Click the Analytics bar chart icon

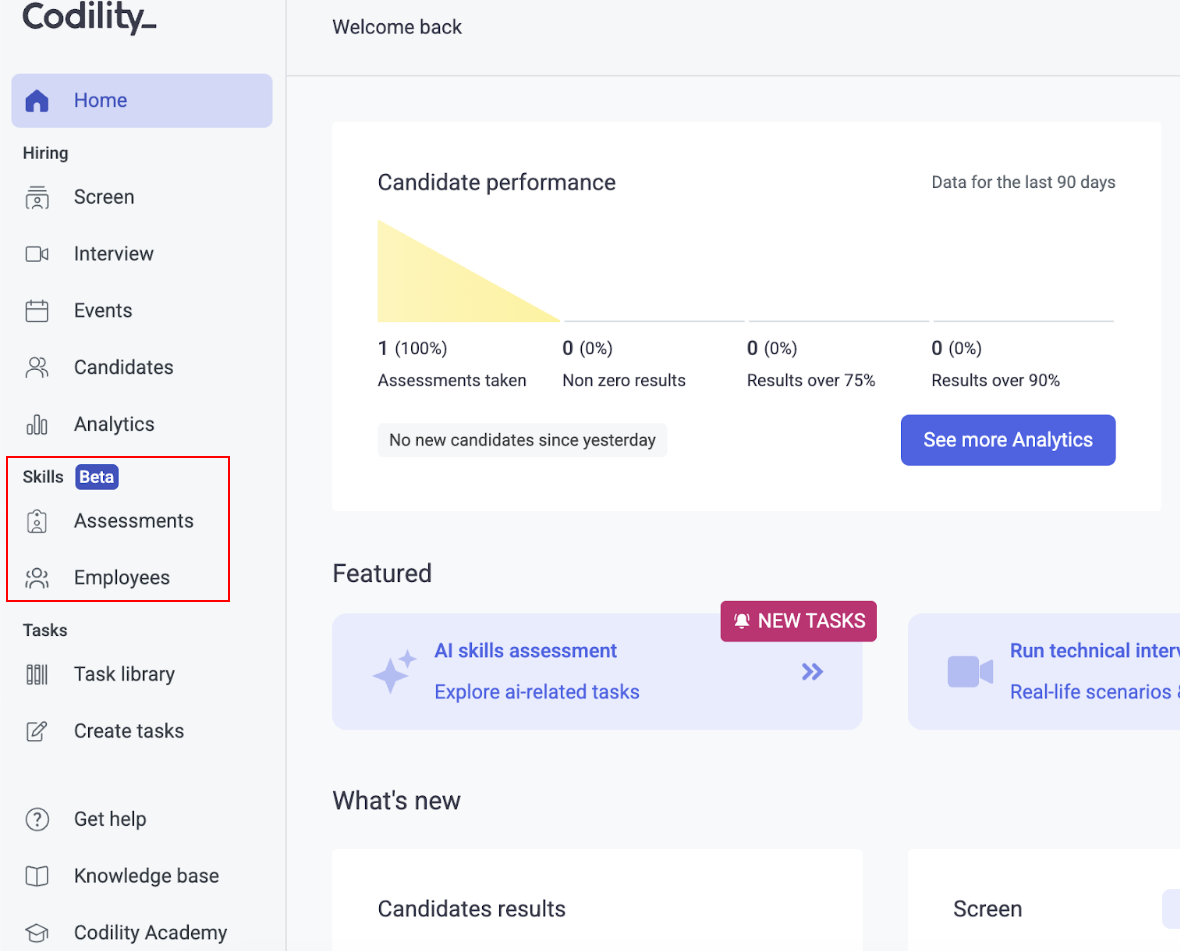click(37, 425)
